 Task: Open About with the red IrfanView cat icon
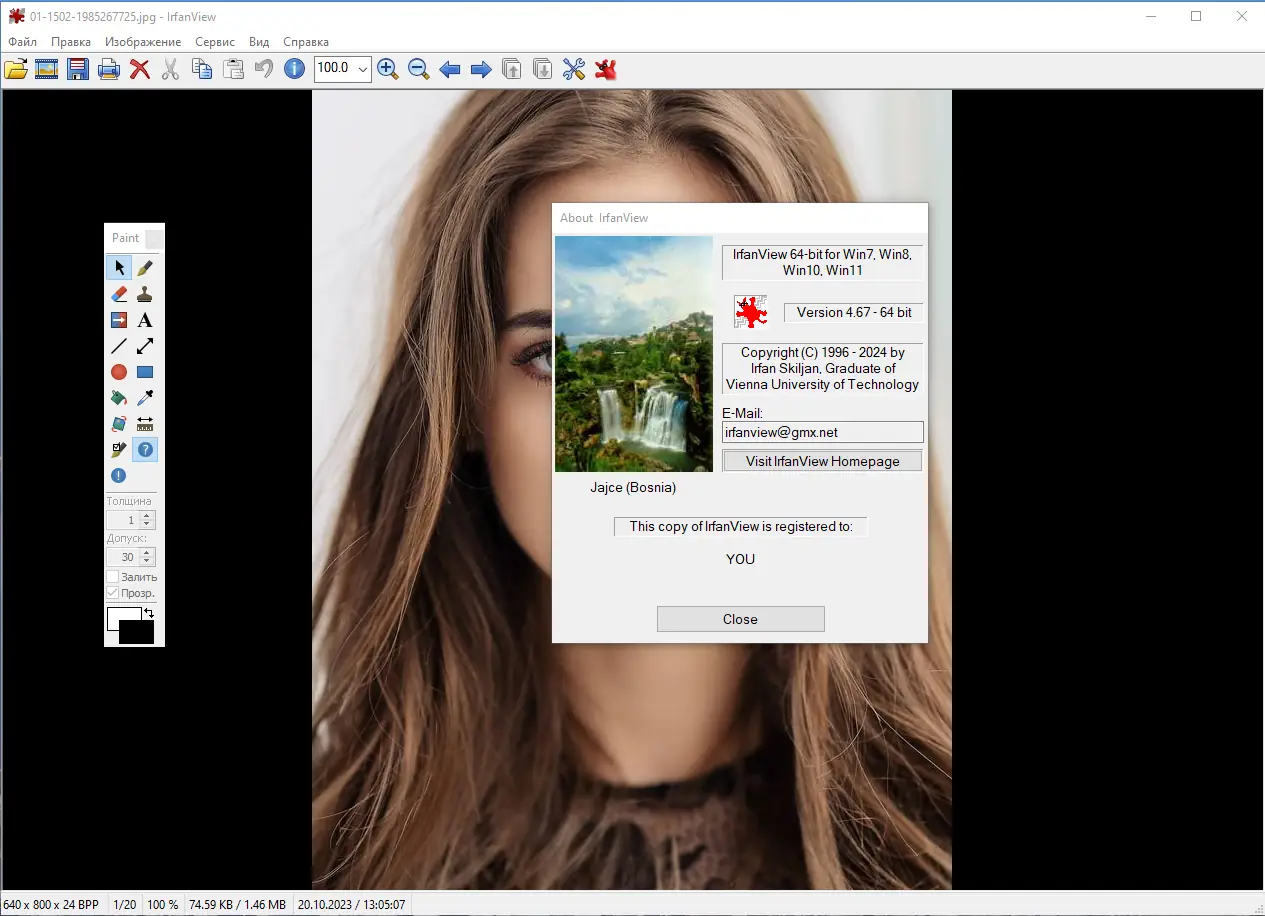coord(605,69)
